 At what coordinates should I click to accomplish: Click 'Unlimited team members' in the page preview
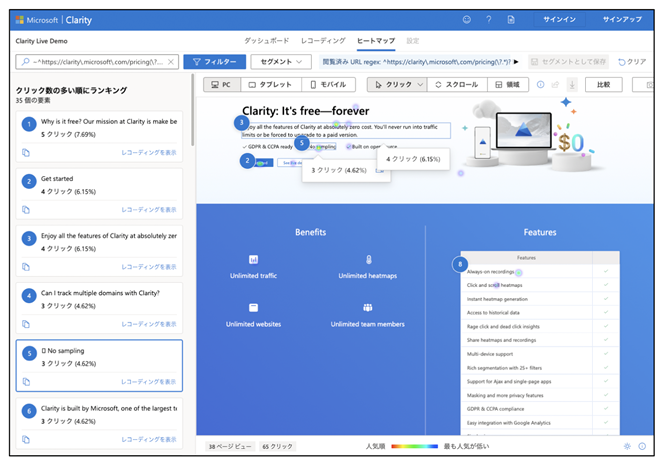368,324
